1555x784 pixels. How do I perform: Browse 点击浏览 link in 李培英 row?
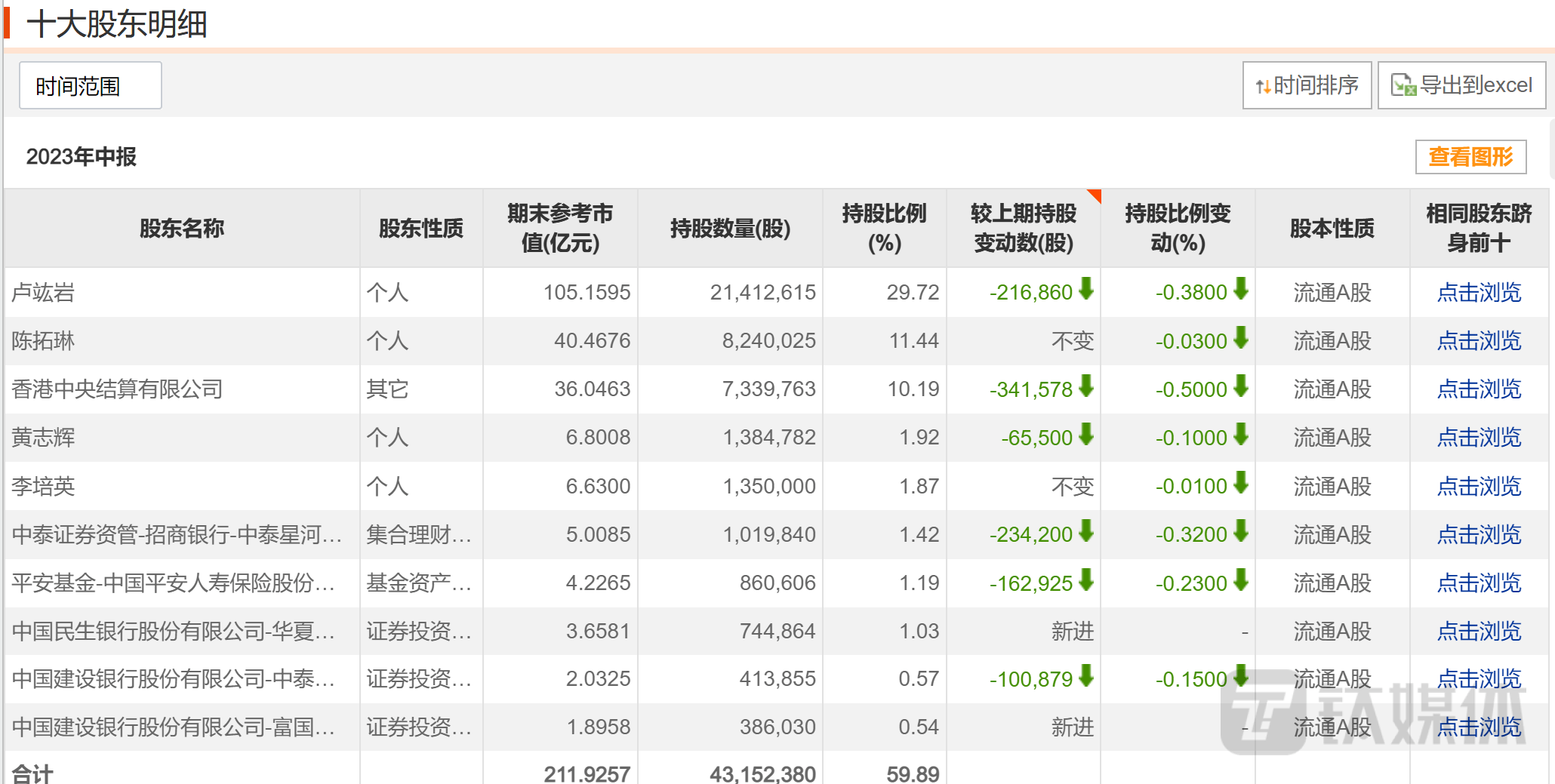pos(1478,487)
